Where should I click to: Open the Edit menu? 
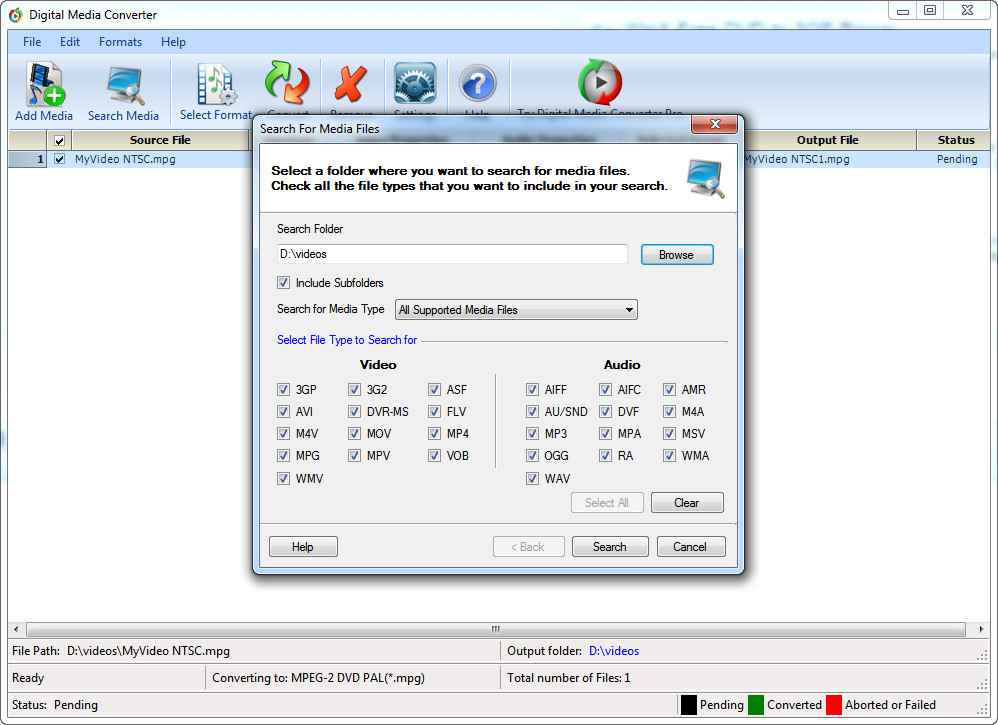tap(70, 42)
